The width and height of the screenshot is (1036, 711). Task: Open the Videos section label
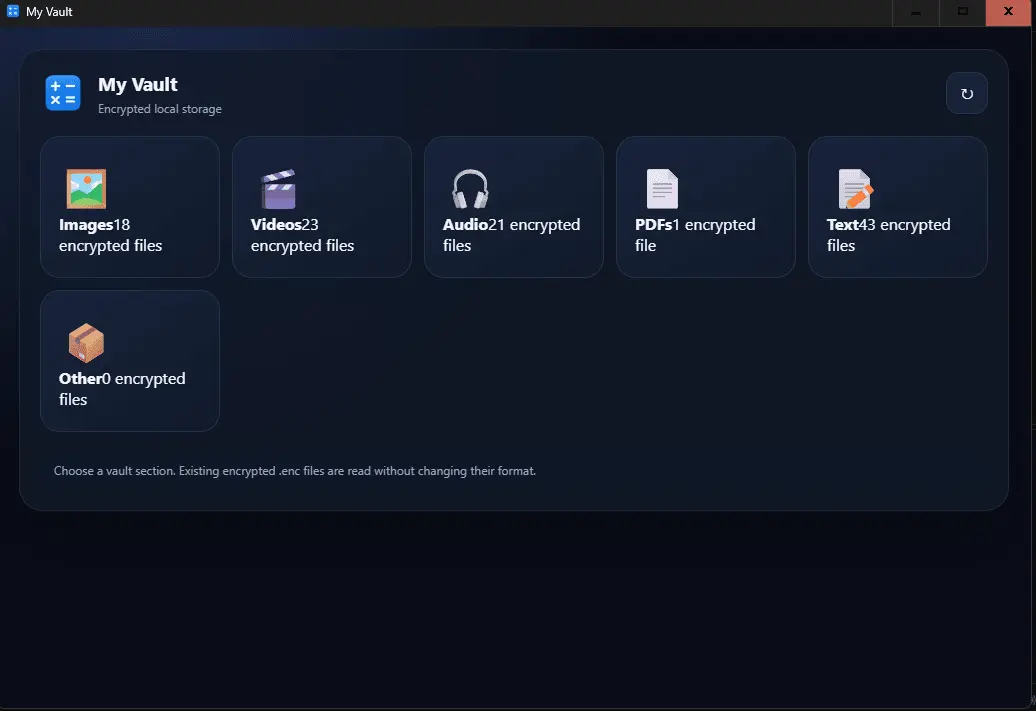click(x=276, y=225)
